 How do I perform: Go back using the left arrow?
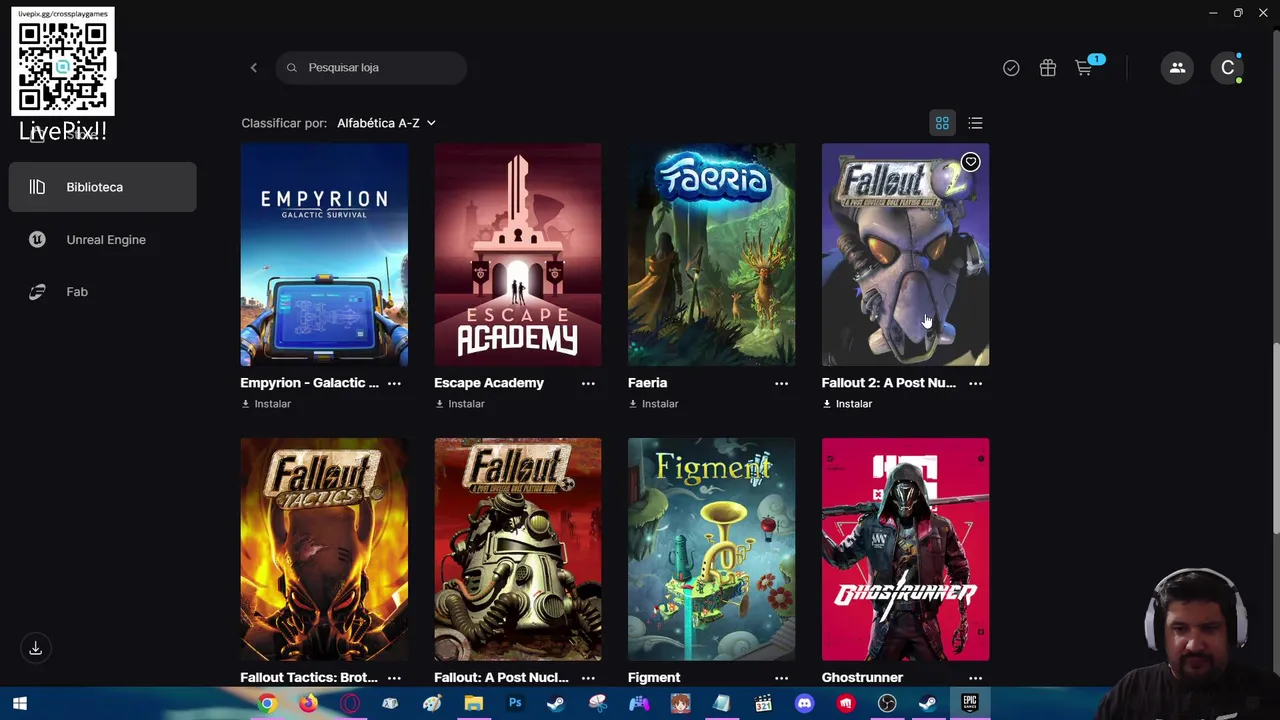[x=254, y=68]
